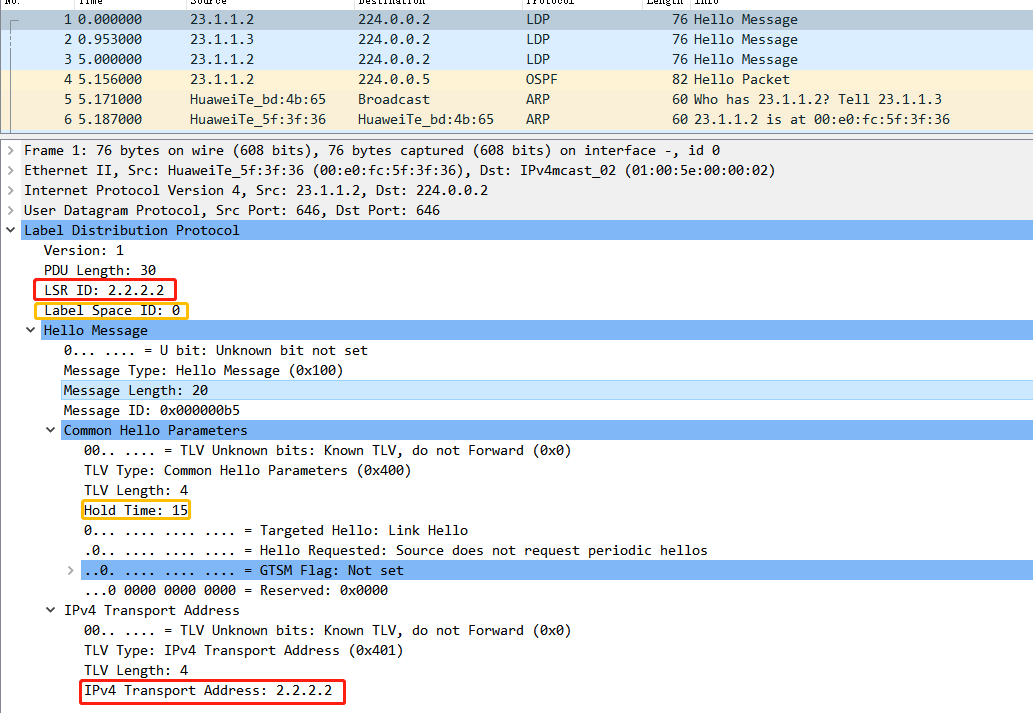This screenshot has width=1033, height=713.
Task: Select IPv4 Transport Address: 2.2.2.2 value
Action: point(208,691)
